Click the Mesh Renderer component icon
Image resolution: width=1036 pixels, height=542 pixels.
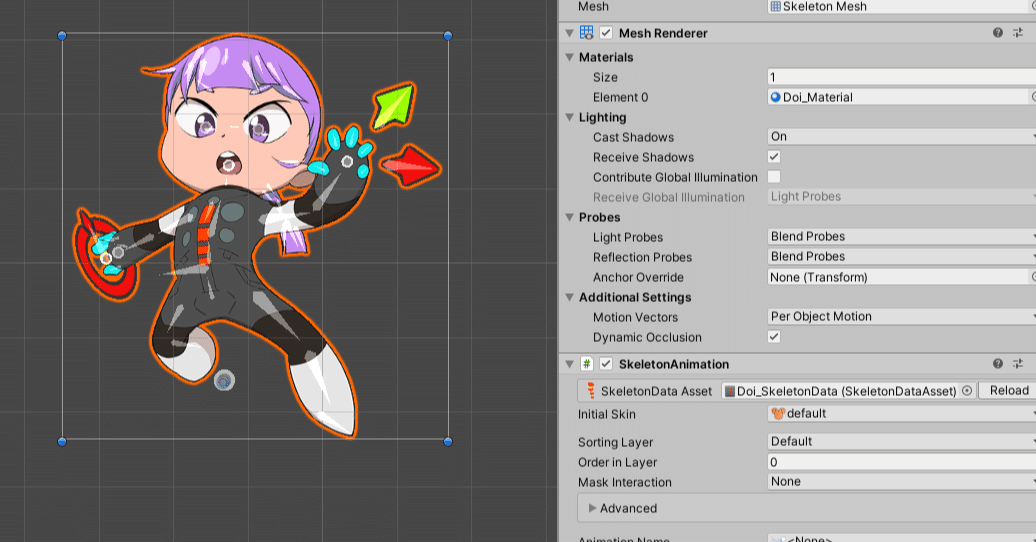coord(587,32)
